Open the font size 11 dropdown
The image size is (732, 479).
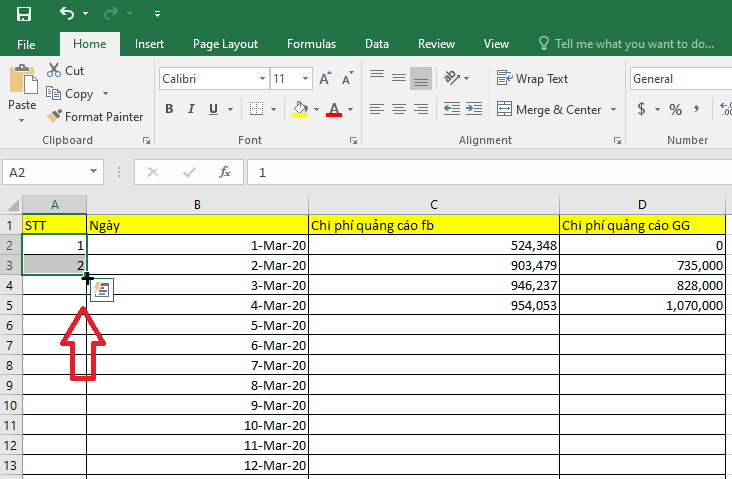305,78
